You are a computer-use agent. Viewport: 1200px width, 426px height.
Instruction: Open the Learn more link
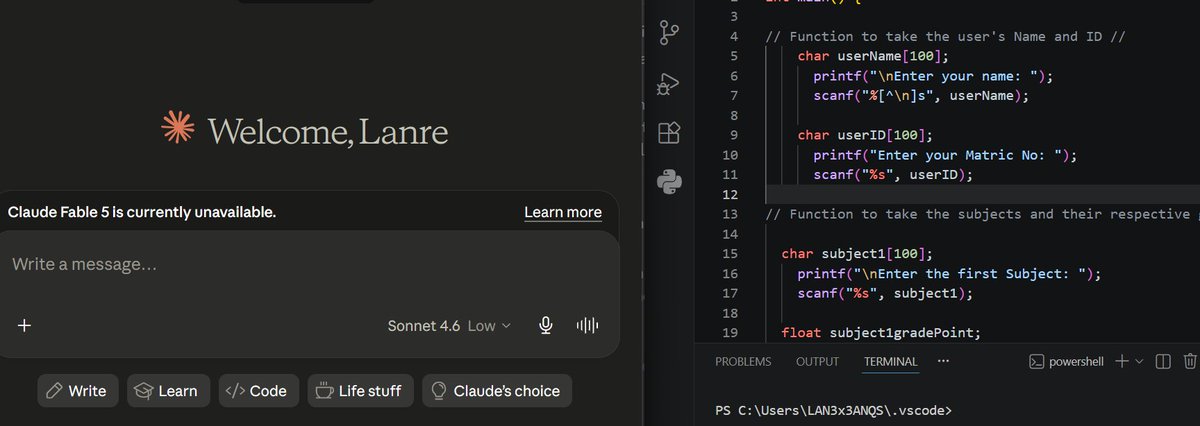coord(563,212)
